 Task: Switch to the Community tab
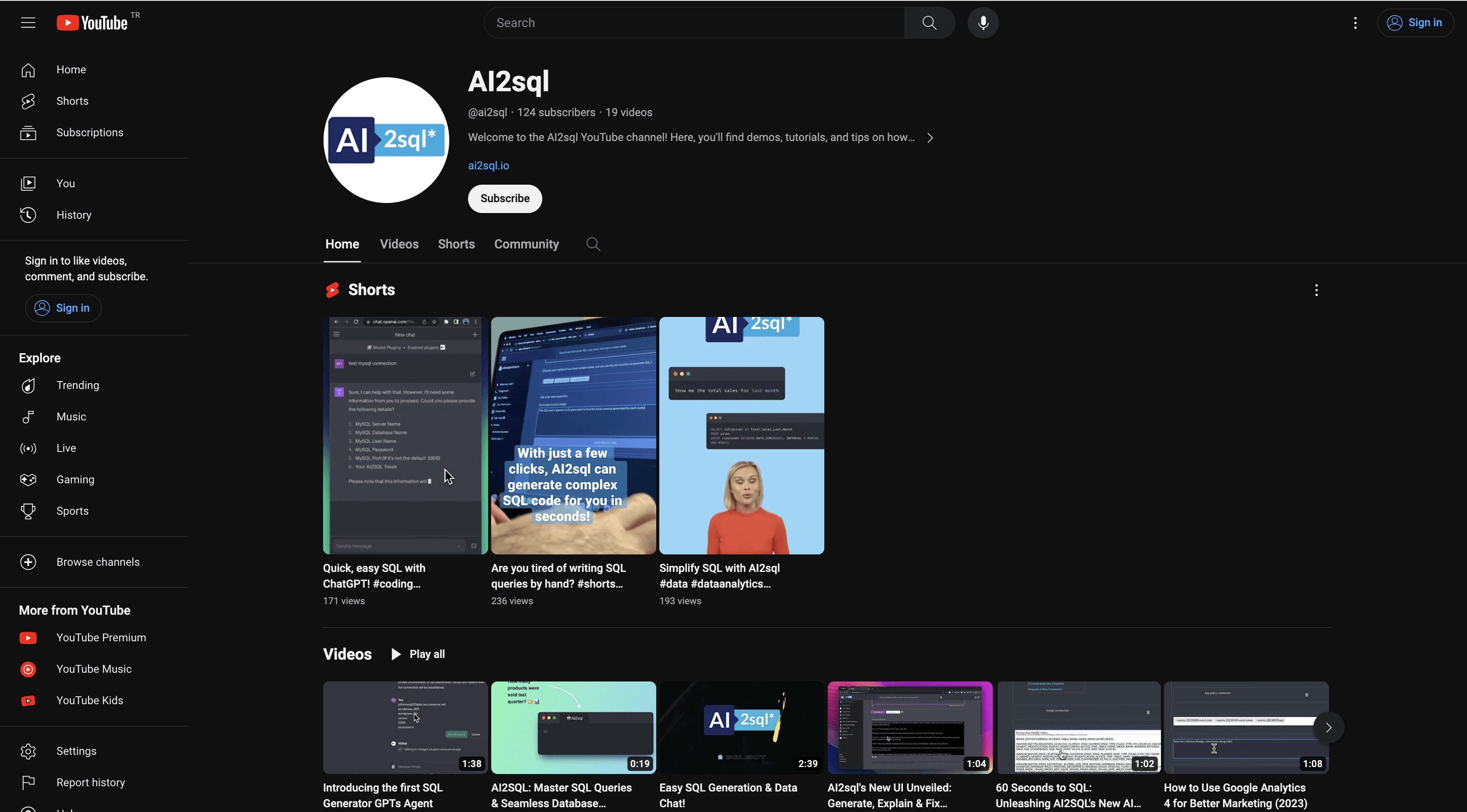pyautogui.click(x=526, y=244)
